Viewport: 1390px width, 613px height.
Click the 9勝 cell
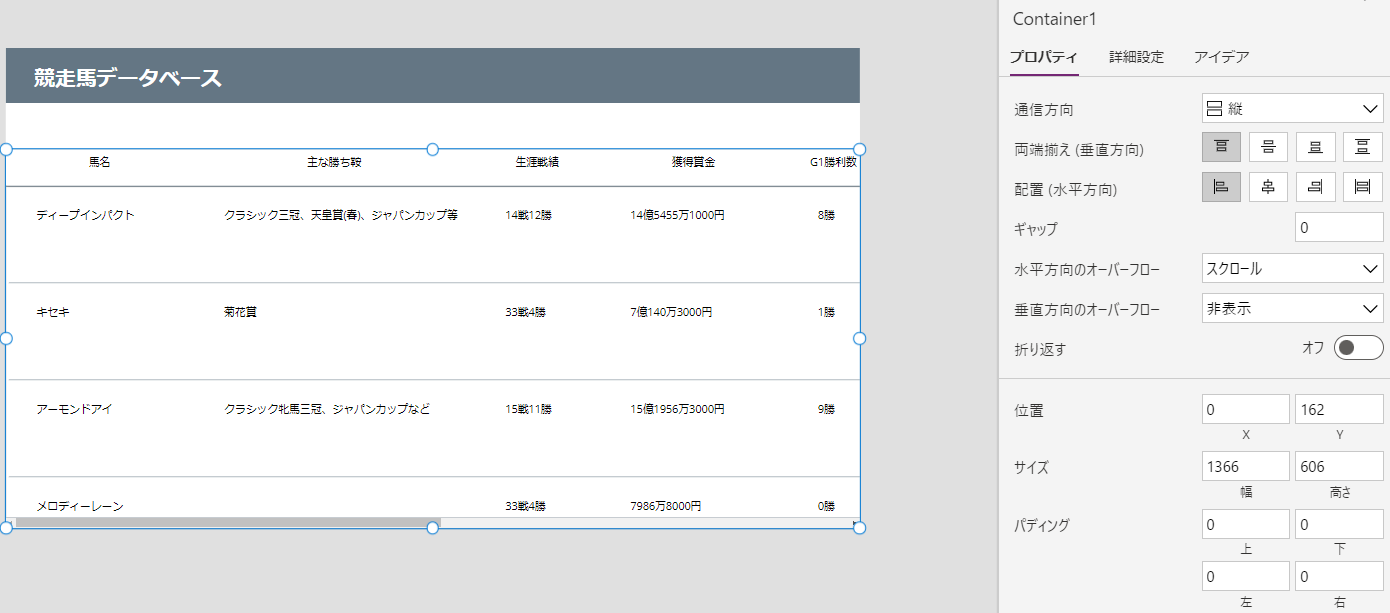point(826,409)
